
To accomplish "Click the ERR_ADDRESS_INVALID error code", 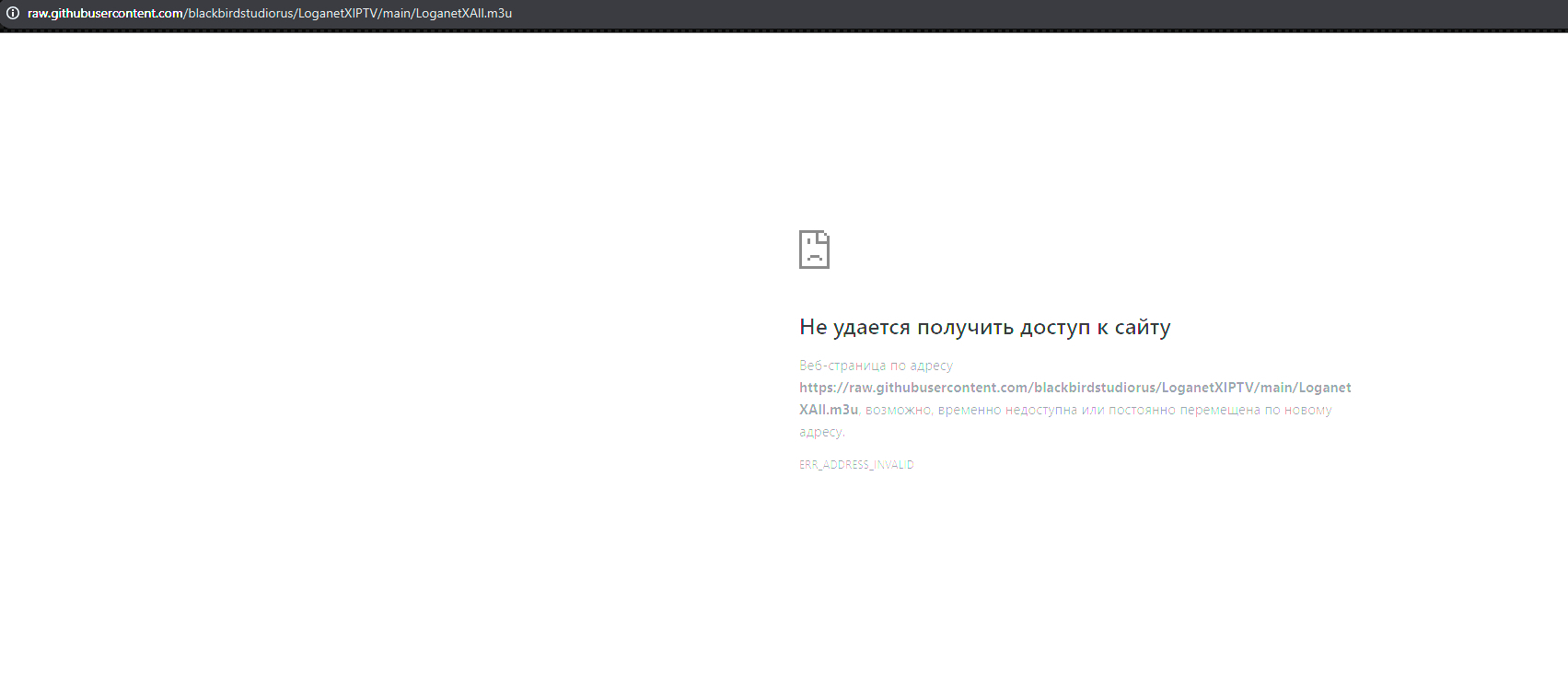I will 856,465.
